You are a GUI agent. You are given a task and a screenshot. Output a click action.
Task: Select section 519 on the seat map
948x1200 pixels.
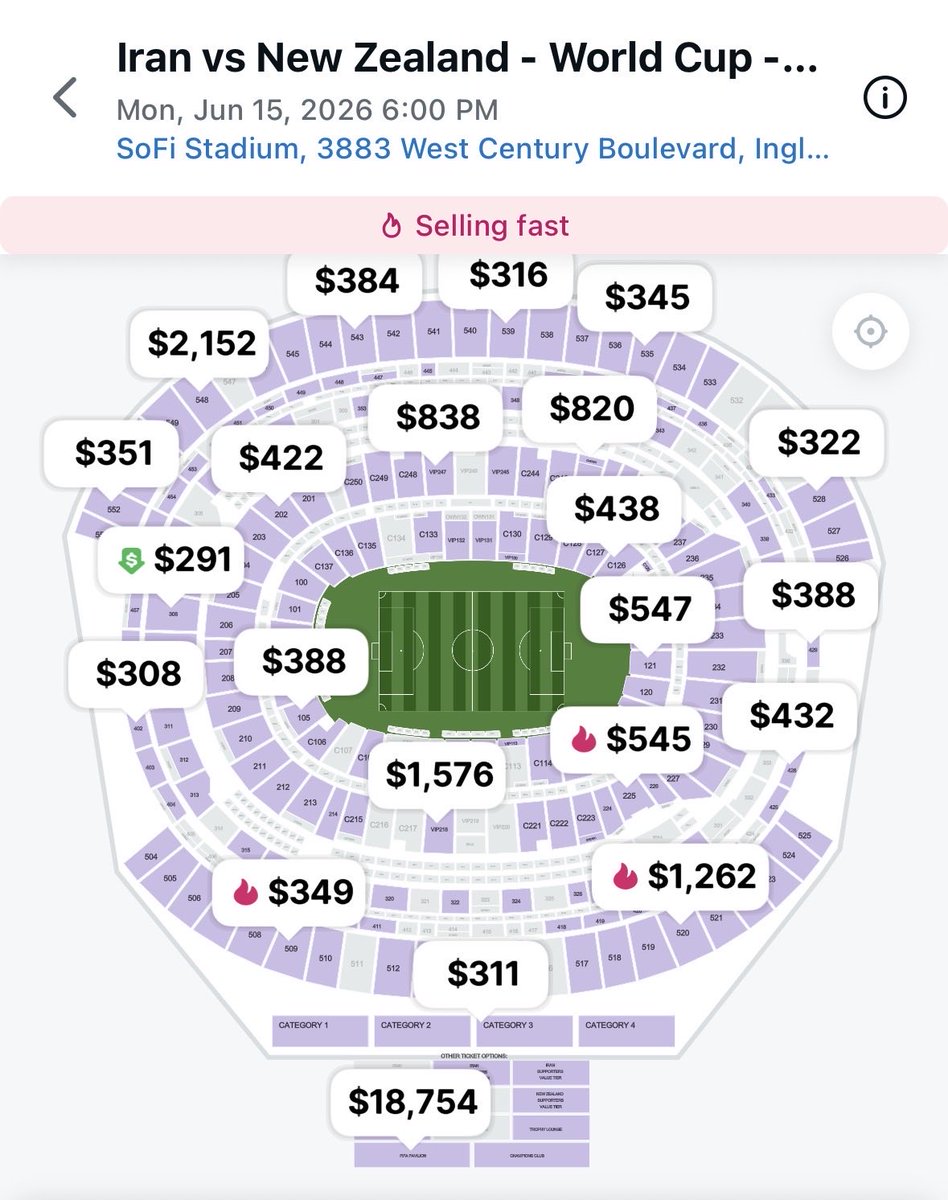[x=648, y=946]
